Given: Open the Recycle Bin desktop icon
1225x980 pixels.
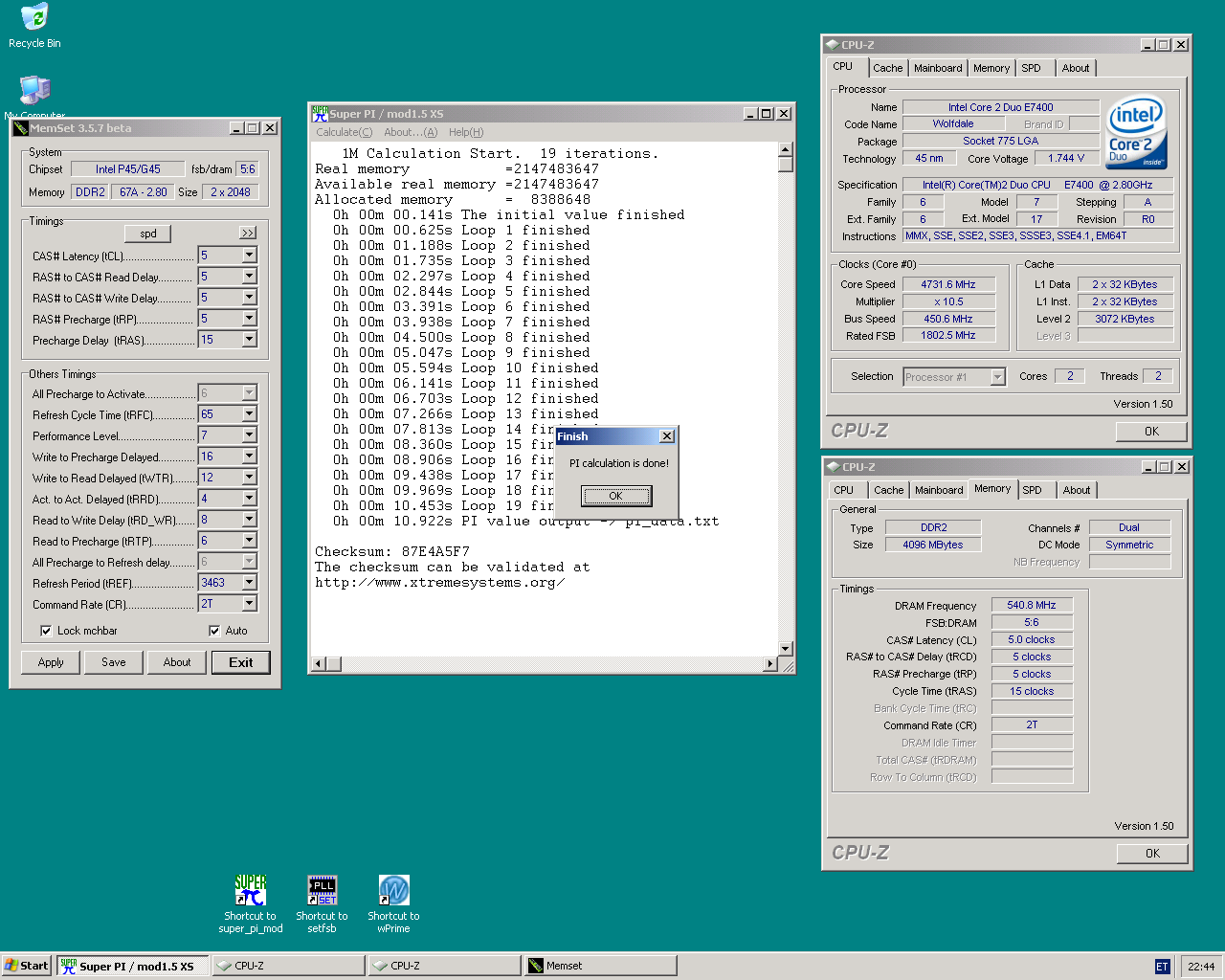Looking at the screenshot, I should pos(34,17).
